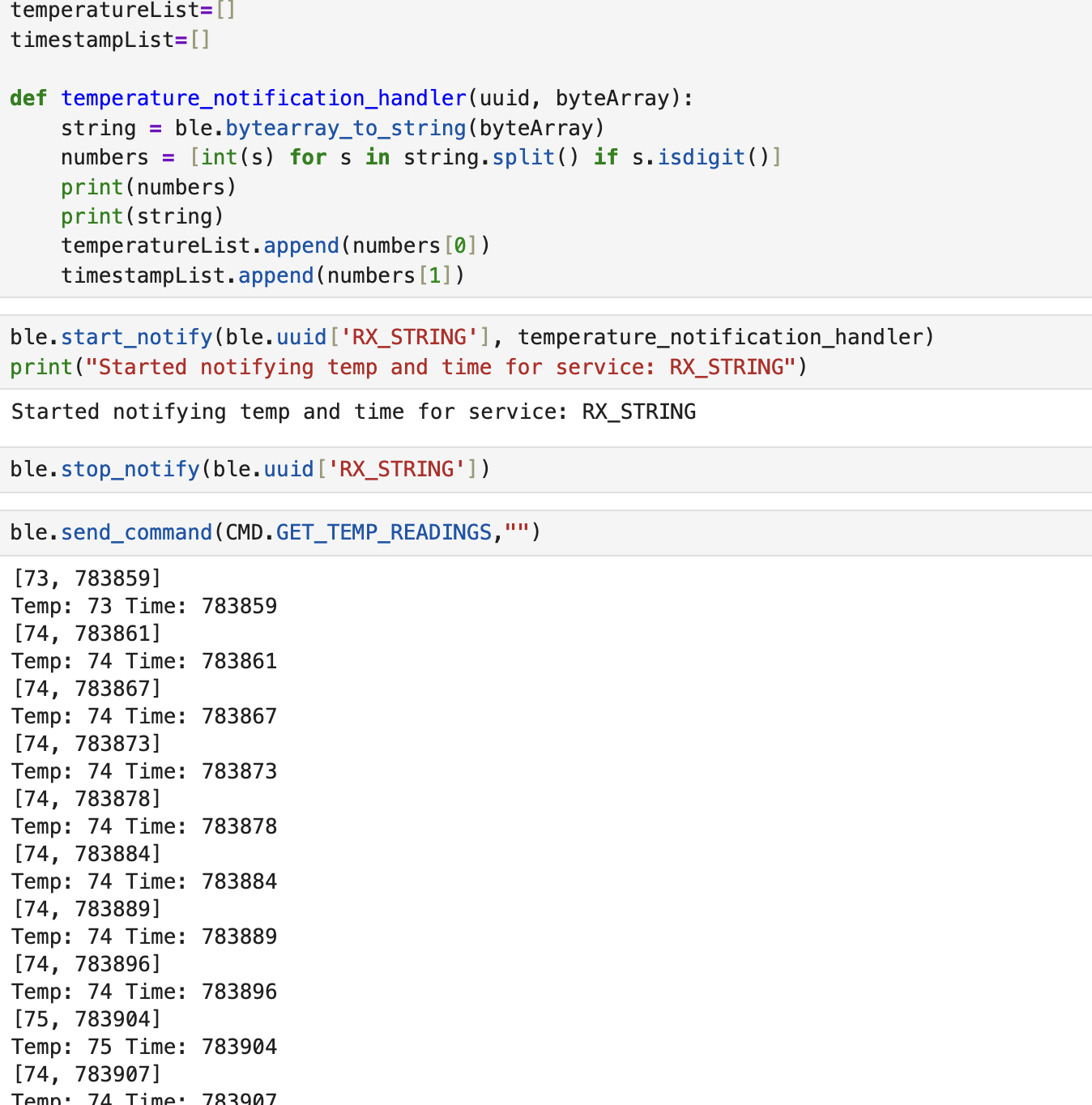
Task: Click the "Started notifying temp" output text
Action: 353,412
